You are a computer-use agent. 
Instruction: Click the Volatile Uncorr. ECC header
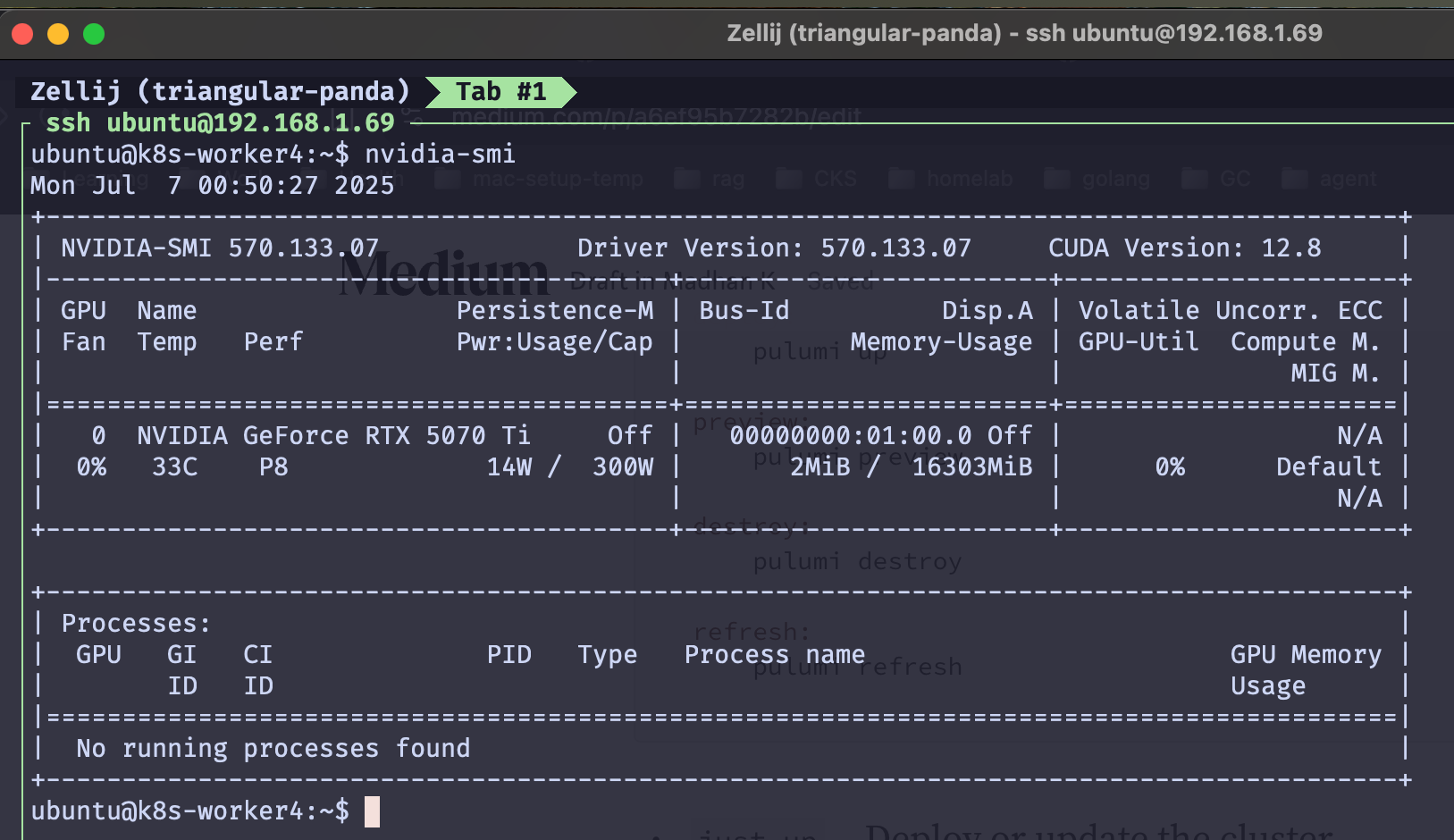pos(1231,310)
